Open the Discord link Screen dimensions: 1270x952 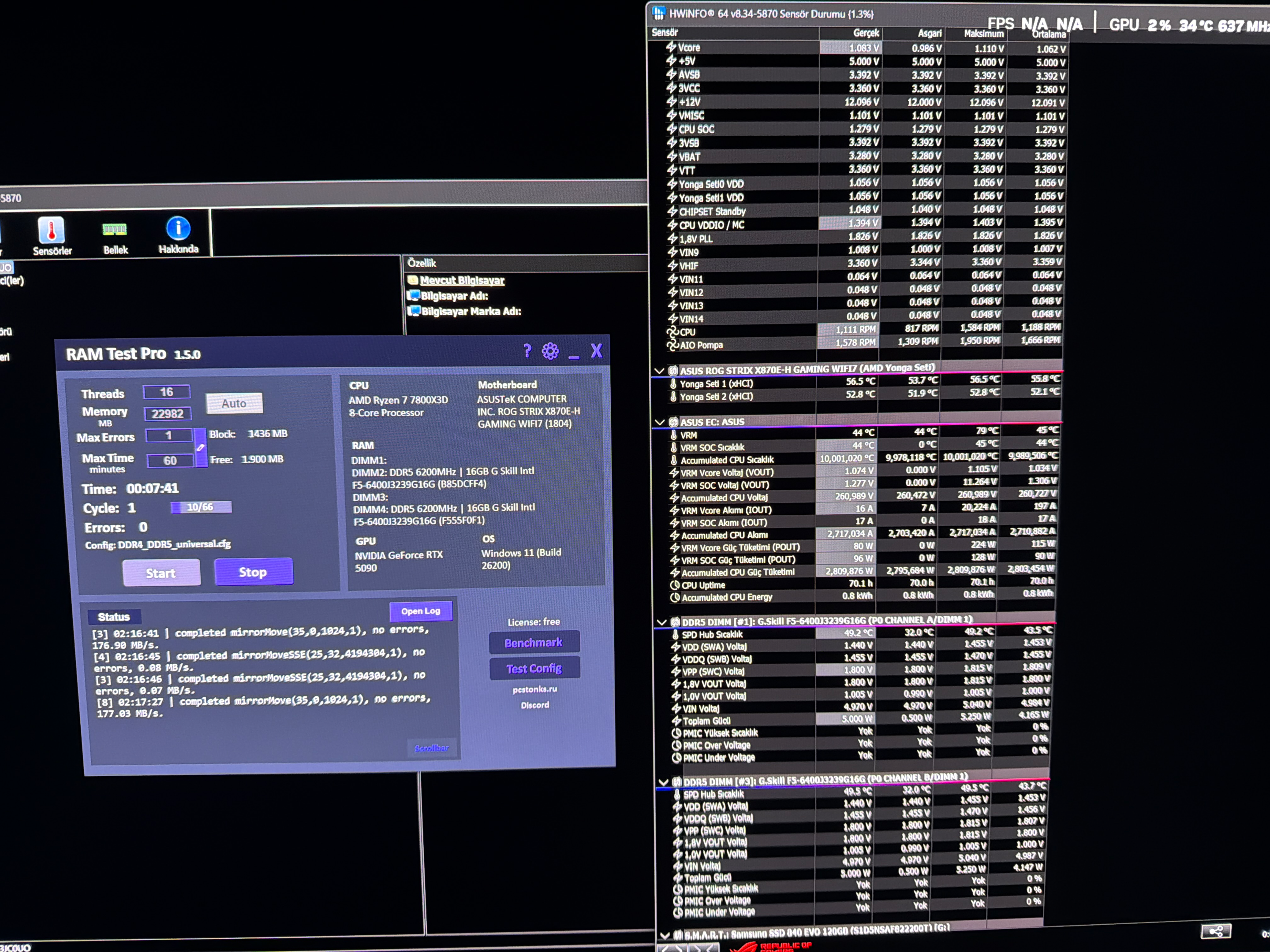535,705
